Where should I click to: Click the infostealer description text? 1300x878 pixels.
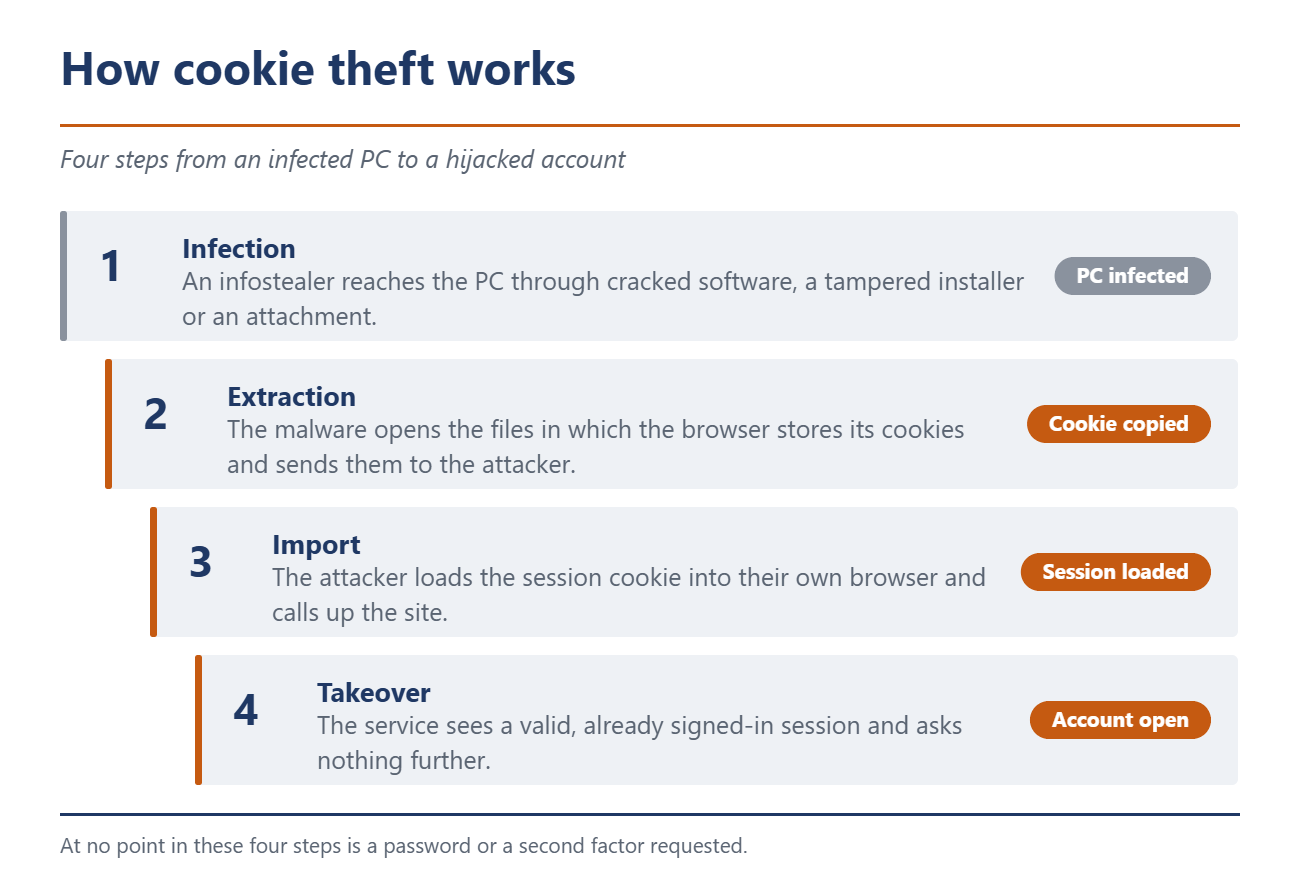click(x=603, y=298)
